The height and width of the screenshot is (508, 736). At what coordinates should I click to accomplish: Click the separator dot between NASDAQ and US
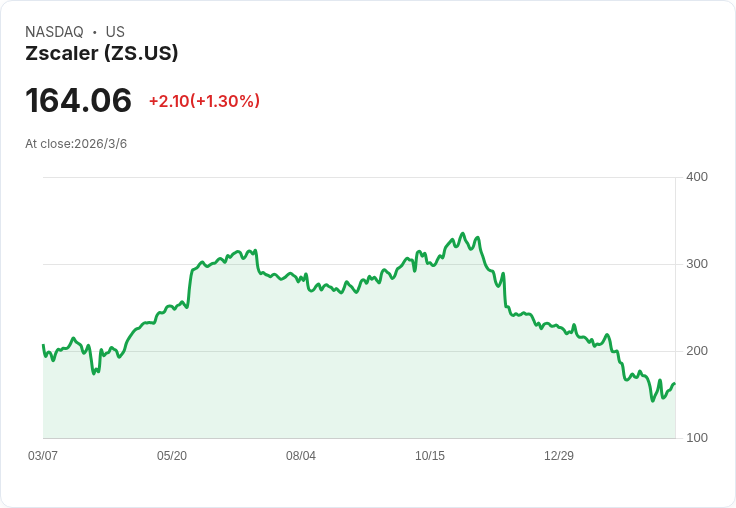coord(94,32)
